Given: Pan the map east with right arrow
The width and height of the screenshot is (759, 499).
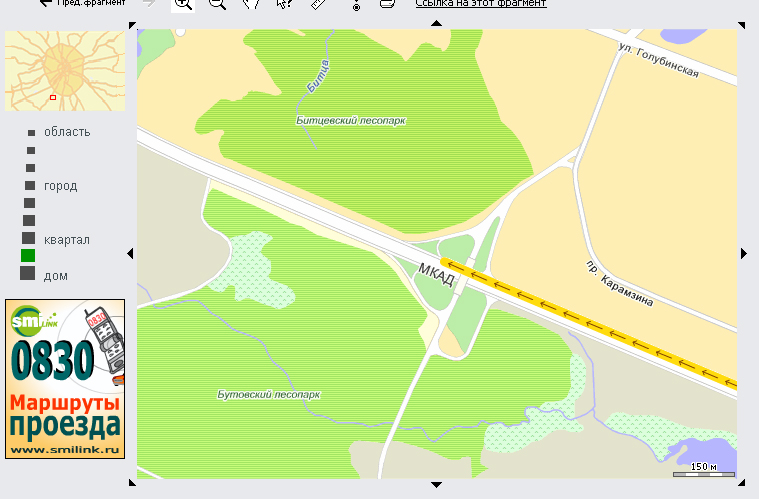Looking at the screenshot, I should tap(744, 253).
